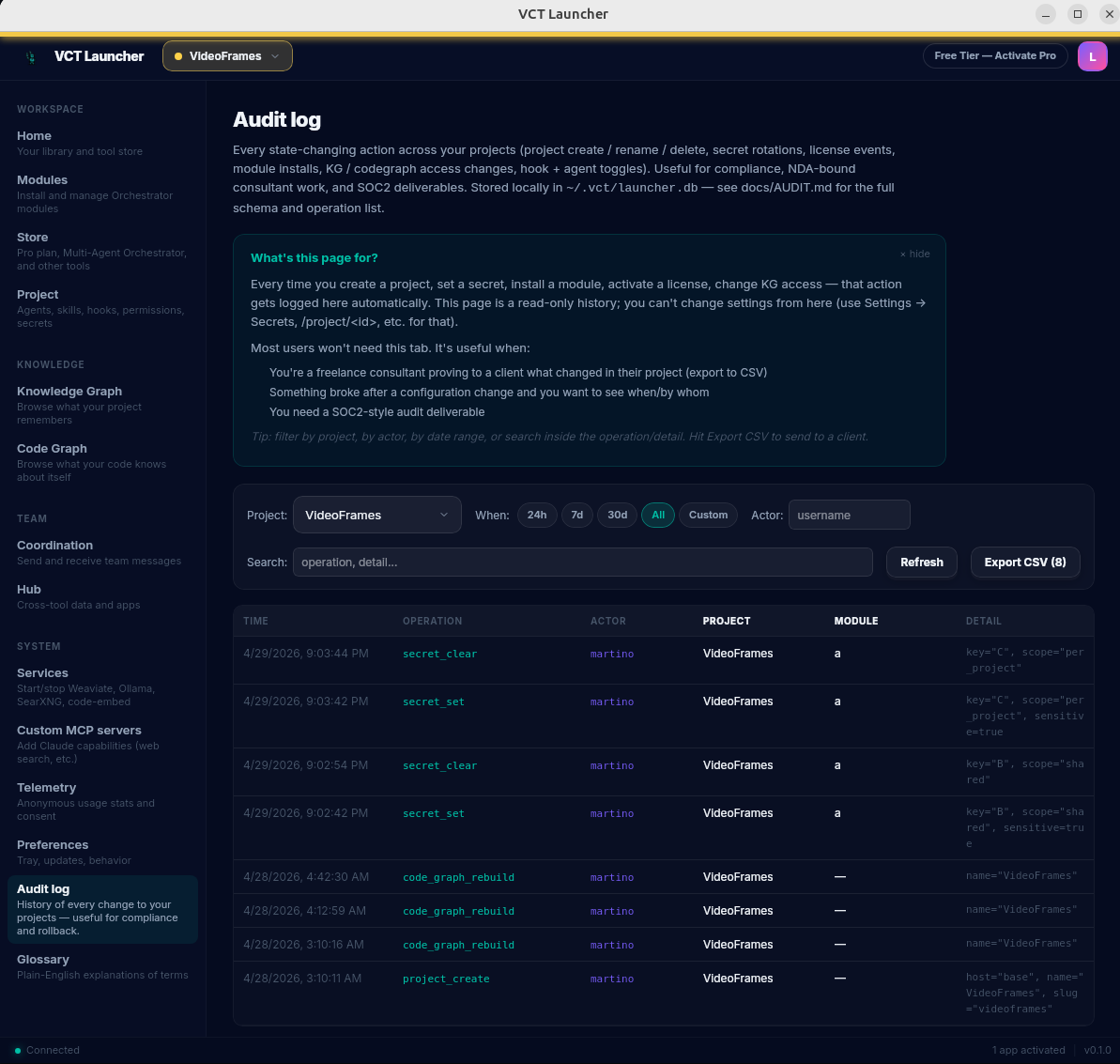Open the user avatar L menu
The width and height of the screenshot is (1120, 1064).
(1092, 56)
